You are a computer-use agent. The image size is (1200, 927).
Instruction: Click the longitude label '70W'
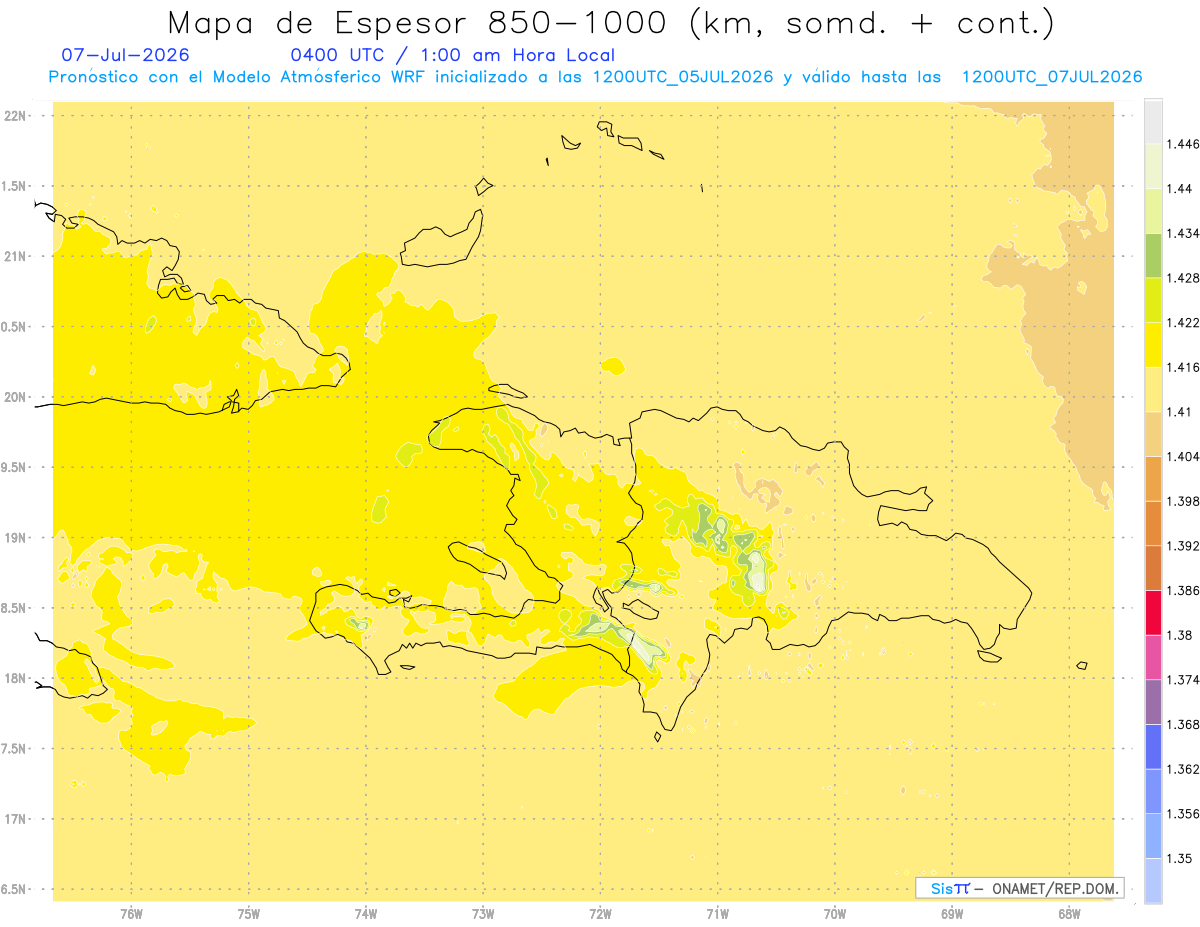tap(835, 914)
